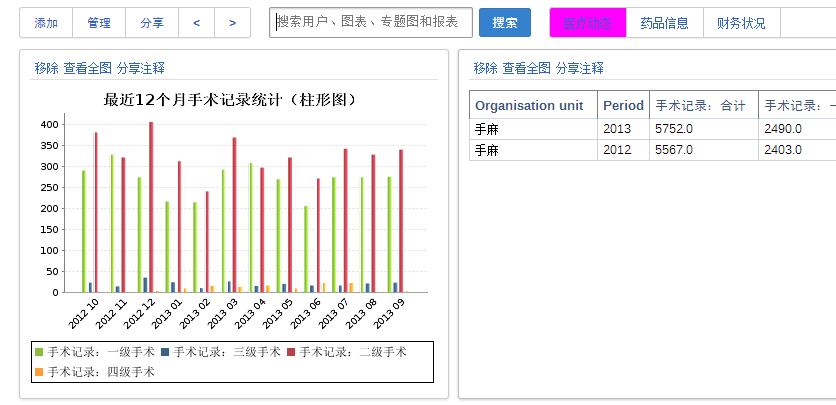
Task: Switch to the 药品信息 tab
Action: click(664, 22)
